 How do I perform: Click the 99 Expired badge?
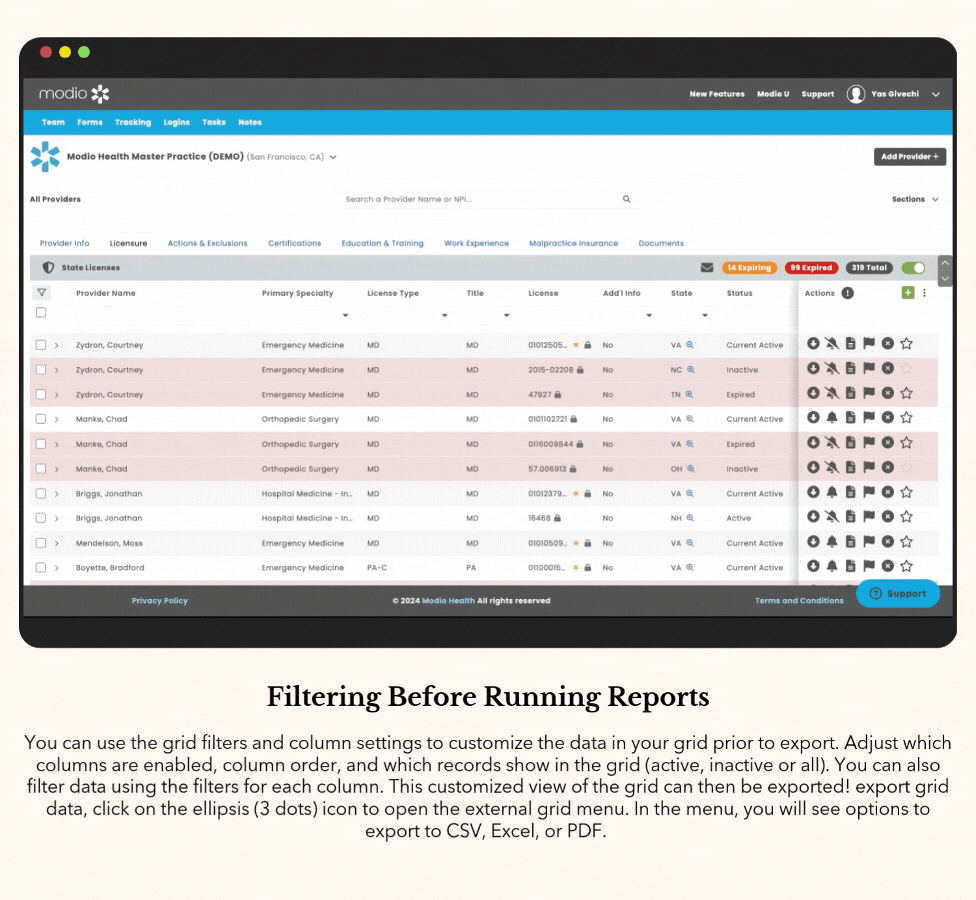[x=811, y=268]
